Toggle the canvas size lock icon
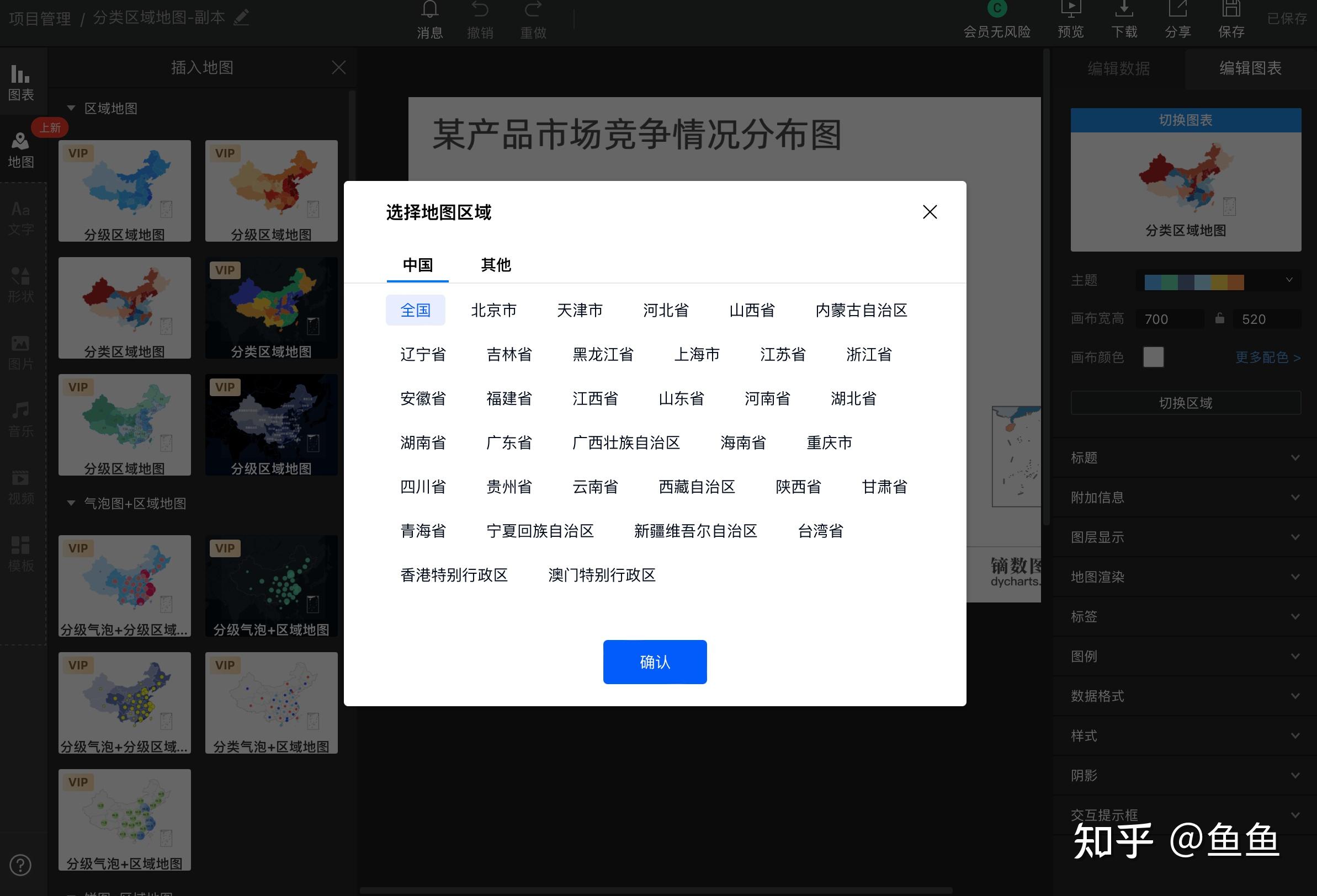Screen dimensions: 1317x896 pyautogui.click(x=1219, y=318)
